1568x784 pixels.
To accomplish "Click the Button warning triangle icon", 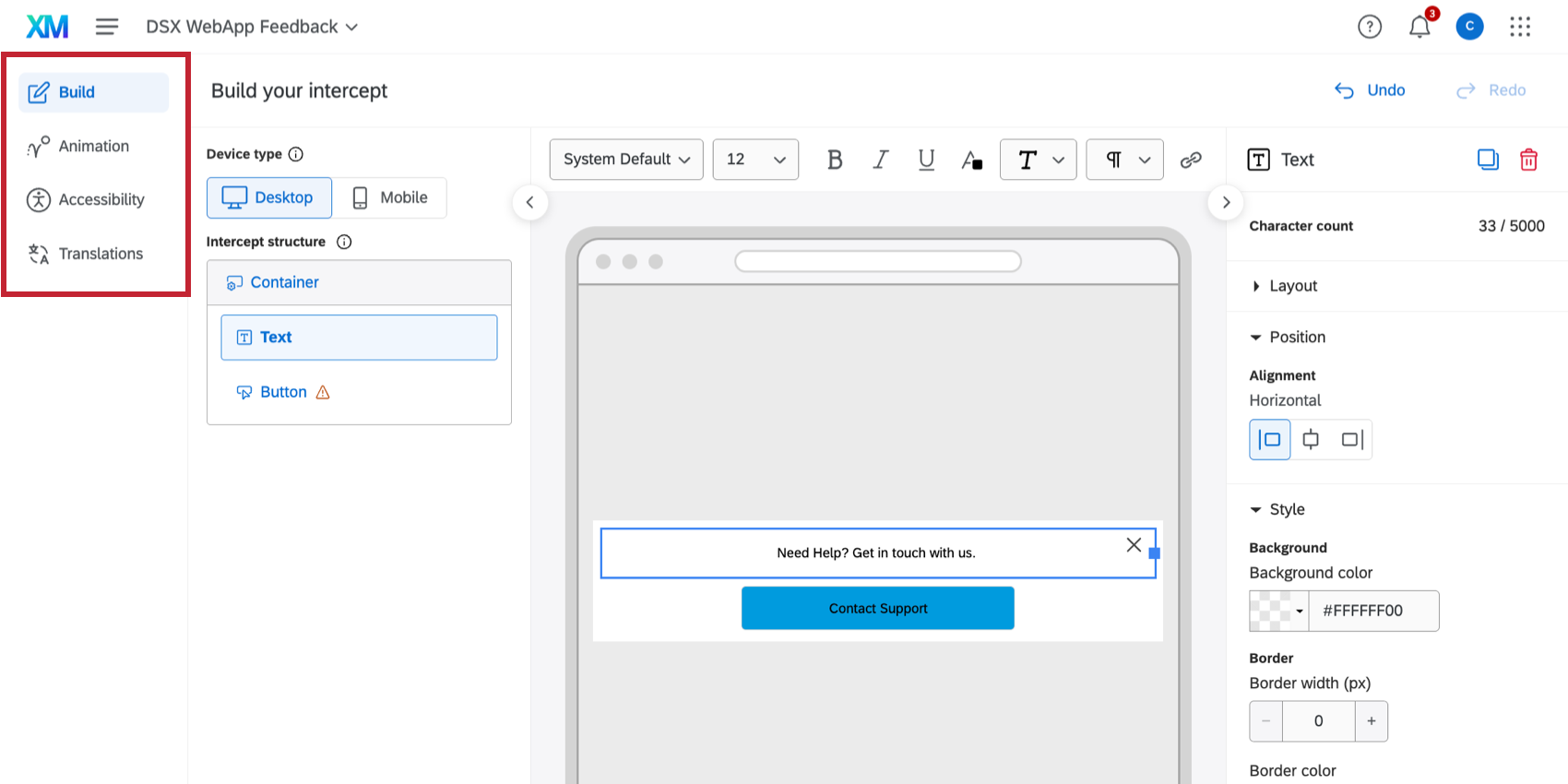I will click(x=323, y=392).
